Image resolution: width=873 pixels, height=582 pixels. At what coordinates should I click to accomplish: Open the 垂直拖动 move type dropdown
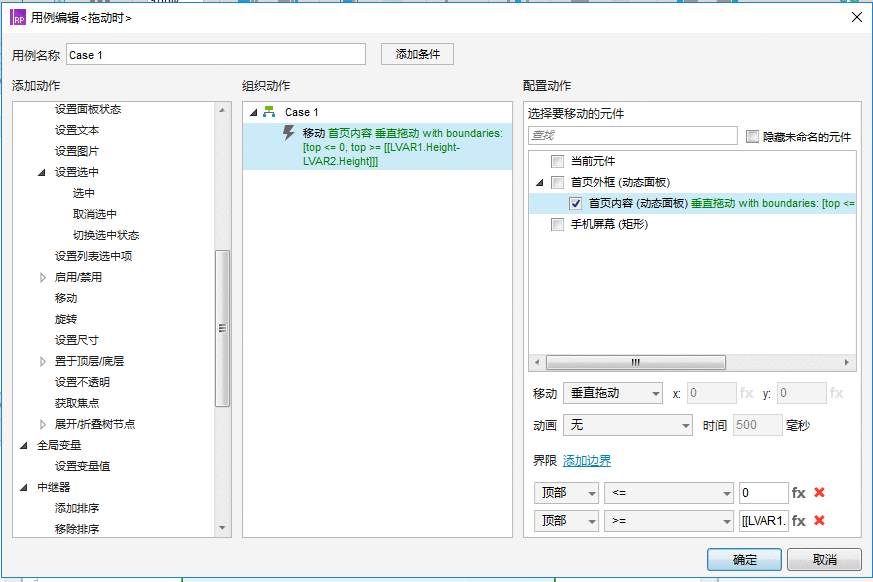613,393
